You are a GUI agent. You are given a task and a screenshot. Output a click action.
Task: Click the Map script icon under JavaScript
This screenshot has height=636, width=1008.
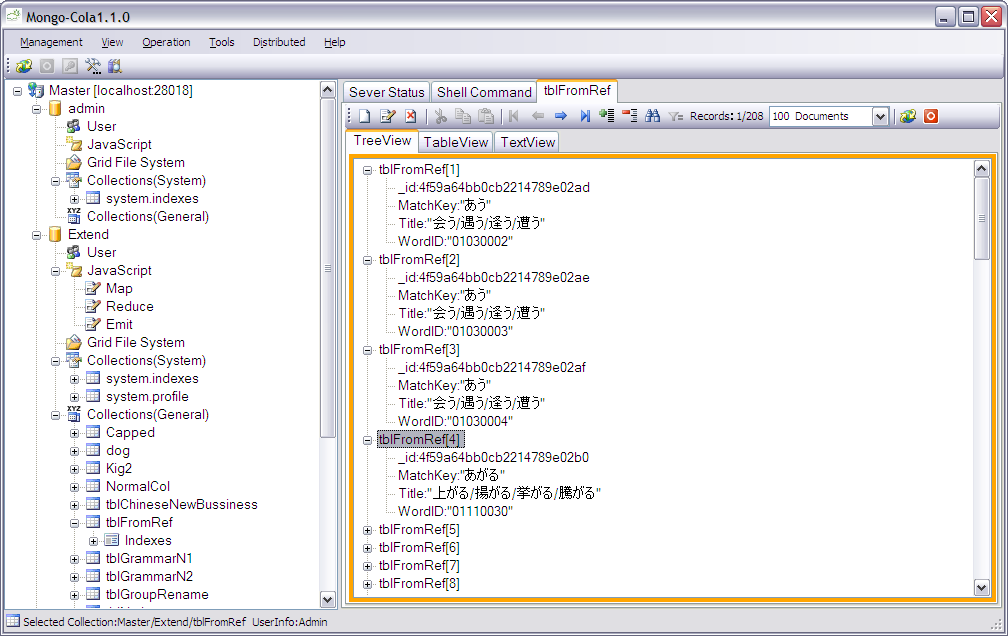[93, 288]
